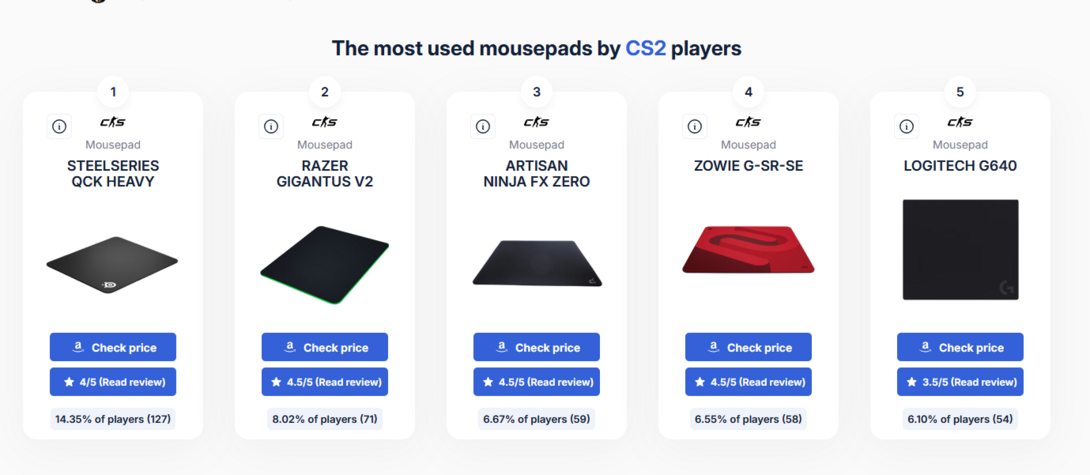The height and width of the screenshot is (475, 1090).
Task: Click the red Zowie G-SR-SE mousepad image
Action: click(x=748, y=250)
